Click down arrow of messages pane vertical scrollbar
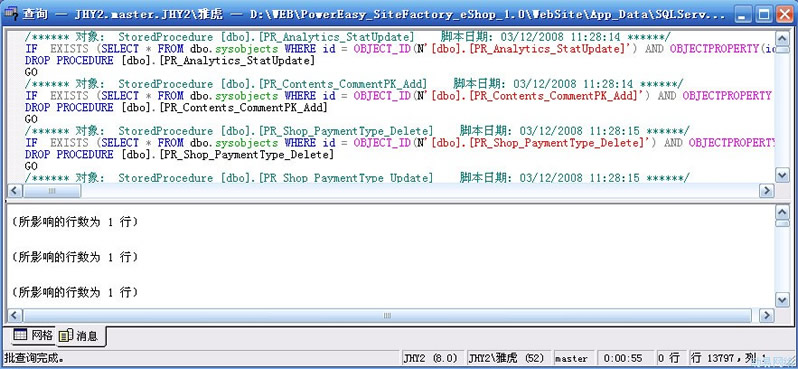Image resolution: width=798 pixels, height=369 pixels. pos(782,300)
